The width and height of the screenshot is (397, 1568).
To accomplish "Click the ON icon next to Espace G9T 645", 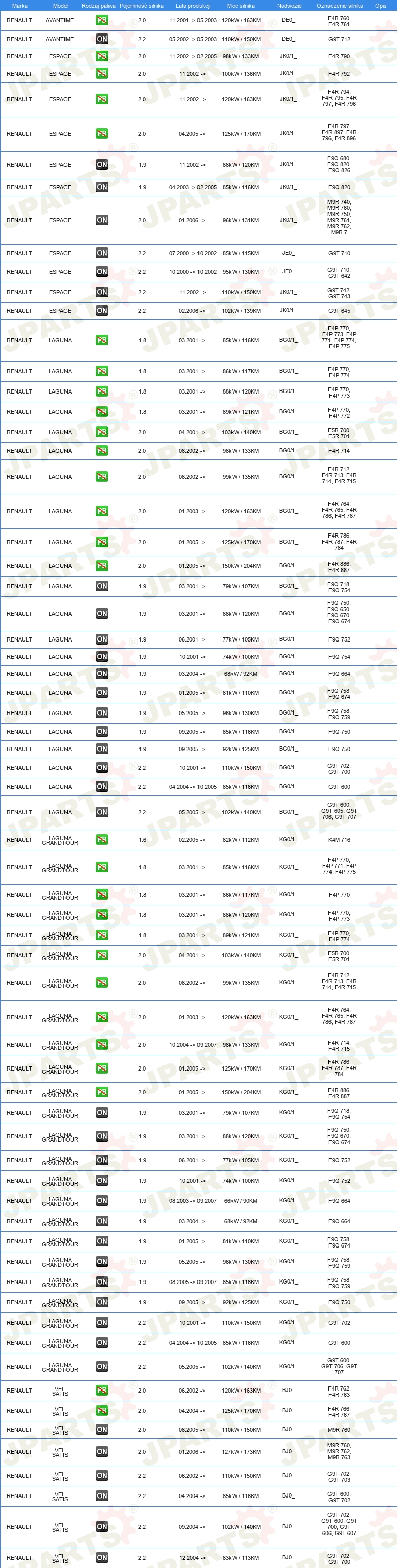I will pyautogui.click(x=102, y=310).
